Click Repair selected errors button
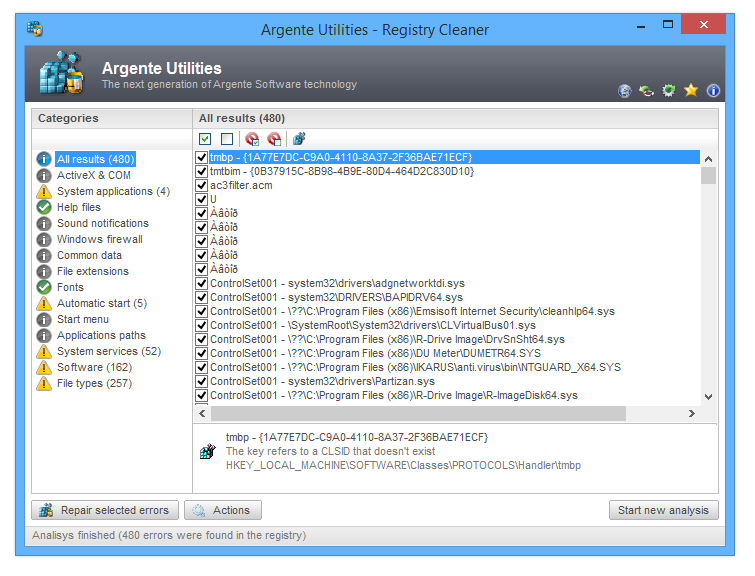755x576 pixels. 105,510
